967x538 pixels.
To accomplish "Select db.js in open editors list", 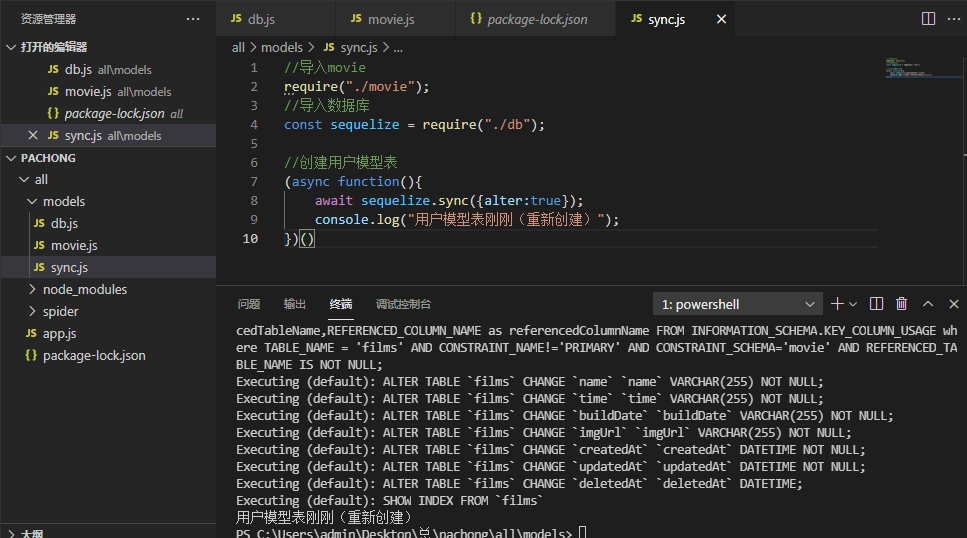I will (x=108, y=70).
